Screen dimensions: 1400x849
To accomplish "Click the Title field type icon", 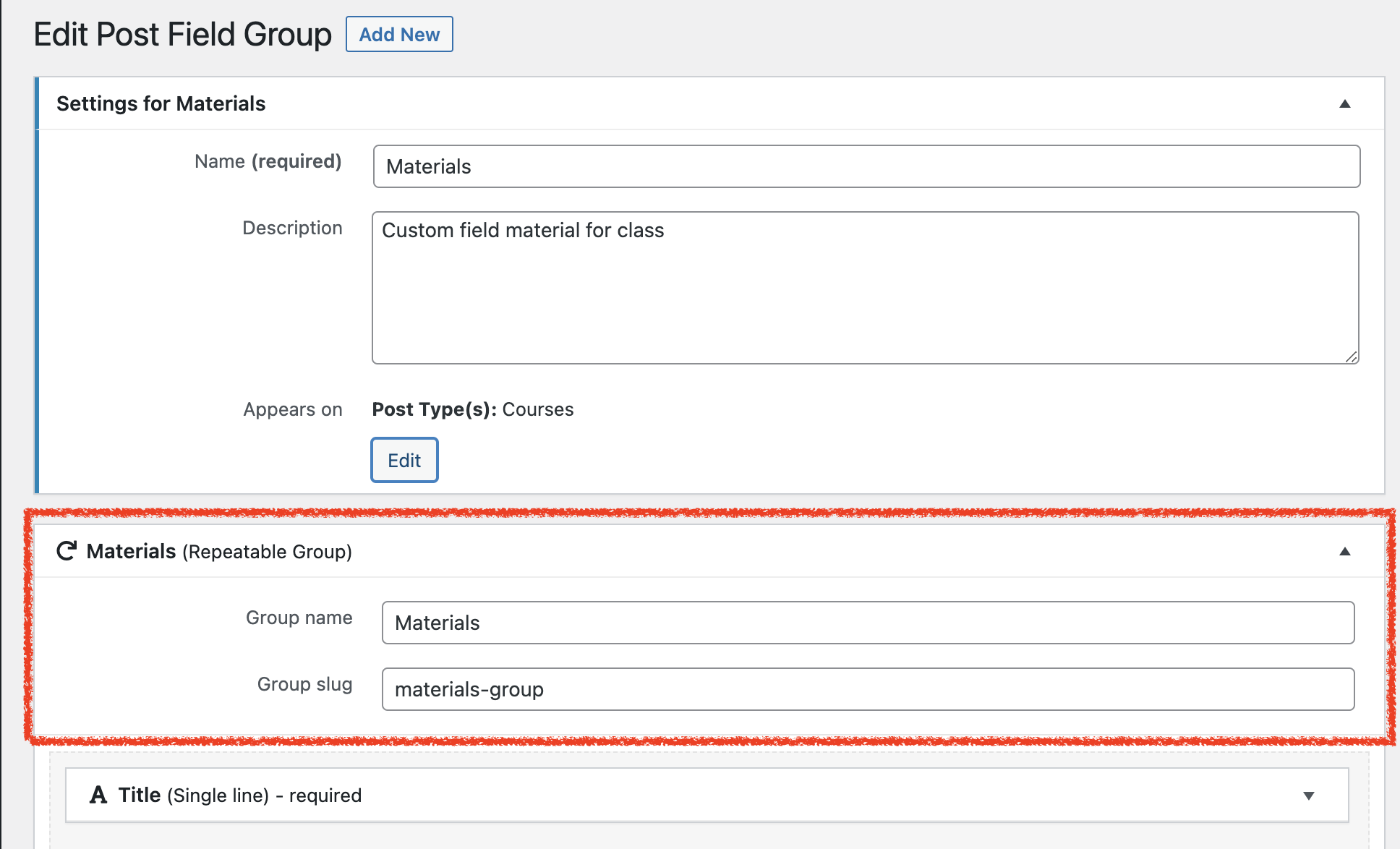I will pyautogui.click(x=98, y=795).
